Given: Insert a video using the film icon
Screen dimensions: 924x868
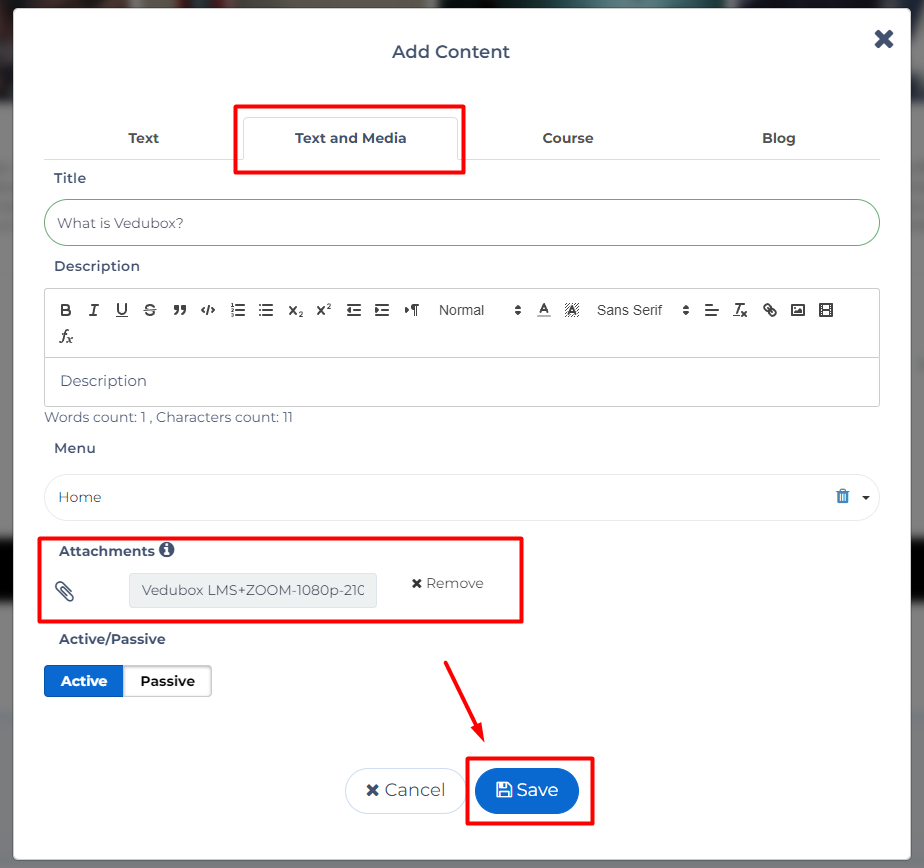Looking at the screenshot, I should point(826,310).
